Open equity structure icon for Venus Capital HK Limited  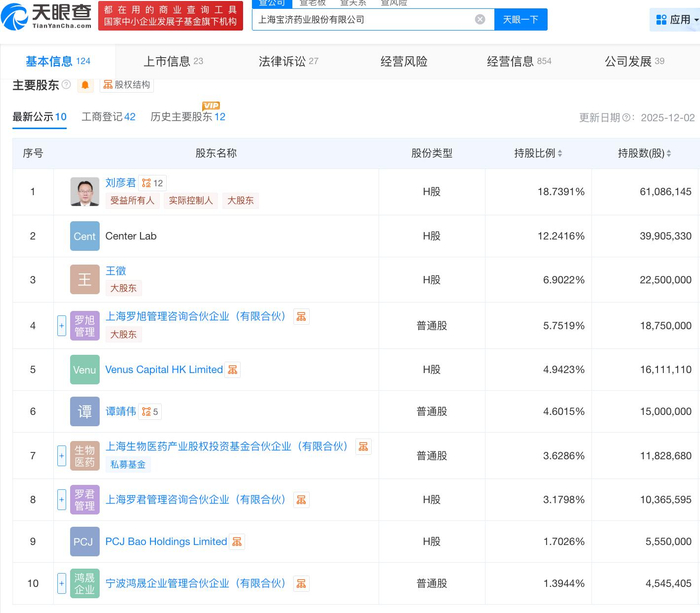pos(233,370)
